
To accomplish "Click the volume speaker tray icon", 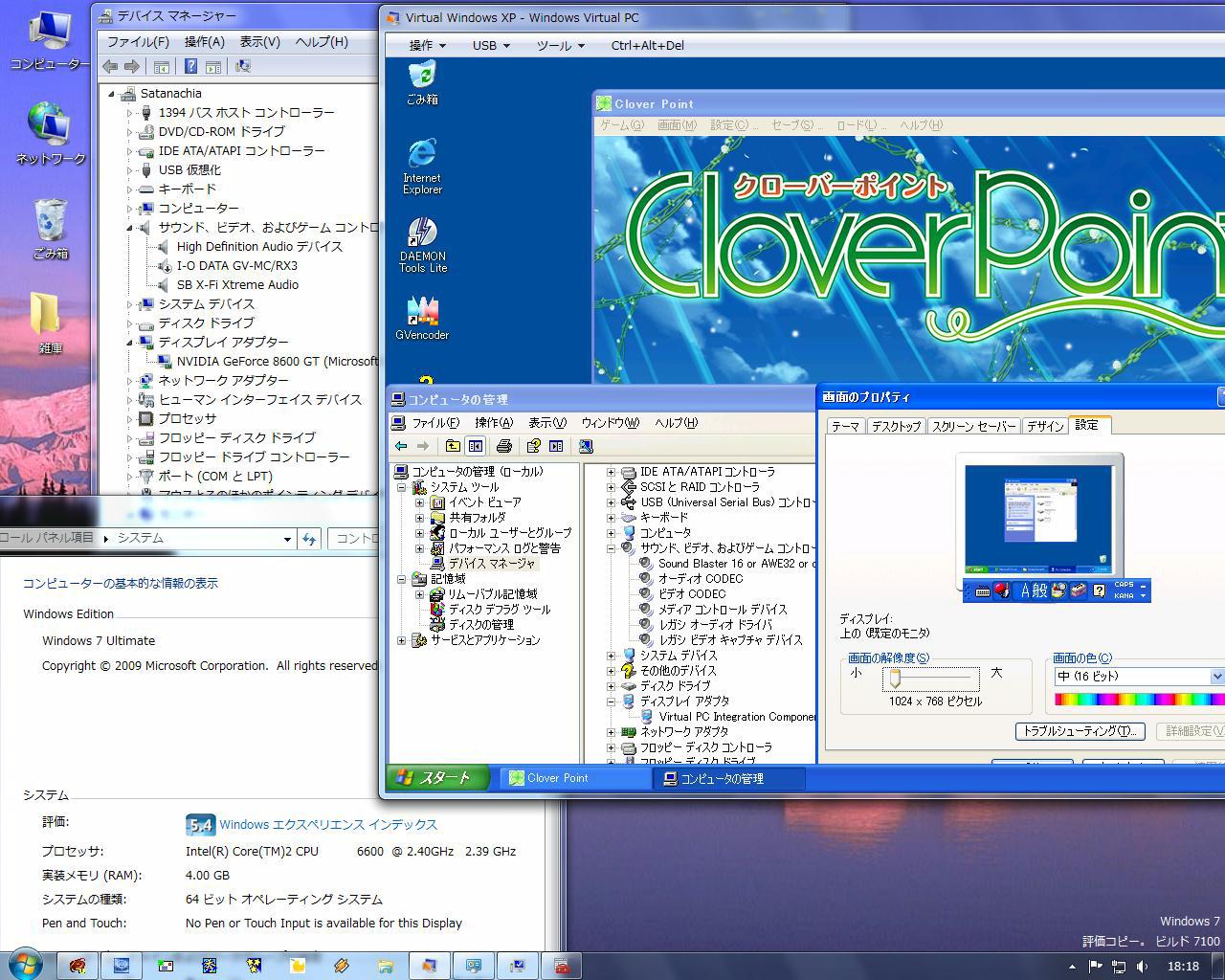I will click(x=1141, y=967).
